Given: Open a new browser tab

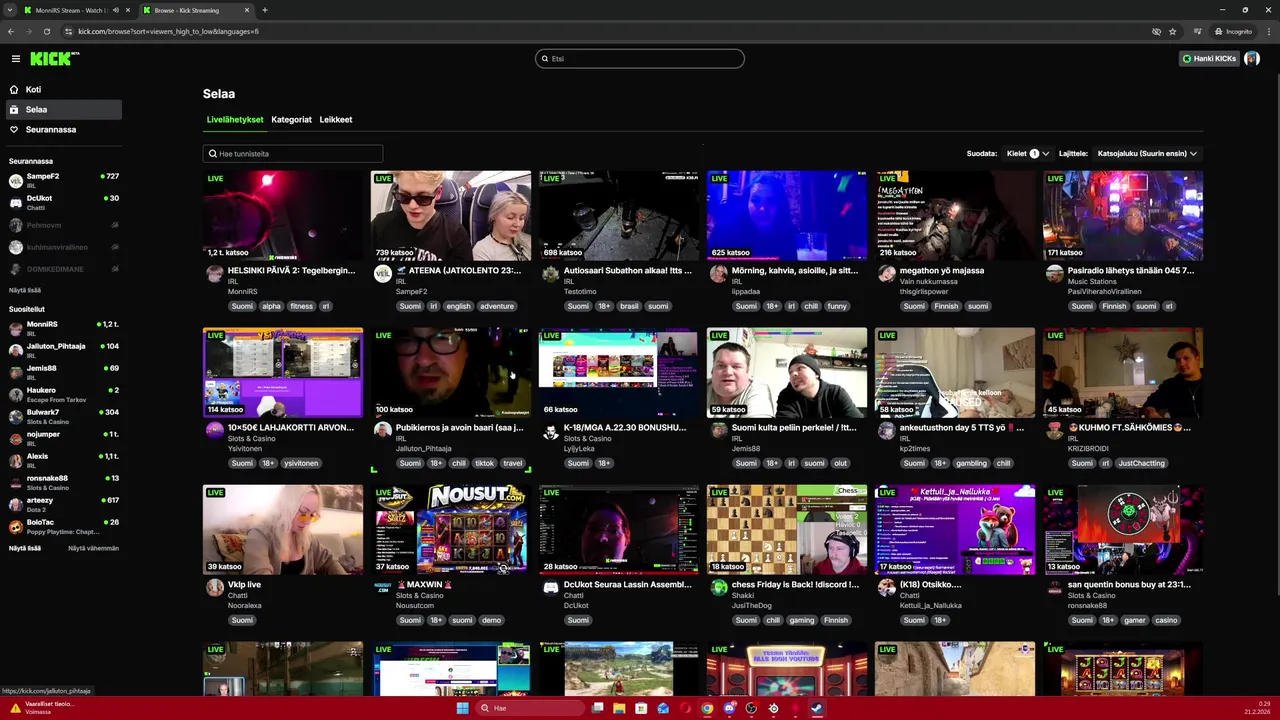Looking at the screenshot, I should click(x=265, y=10).
